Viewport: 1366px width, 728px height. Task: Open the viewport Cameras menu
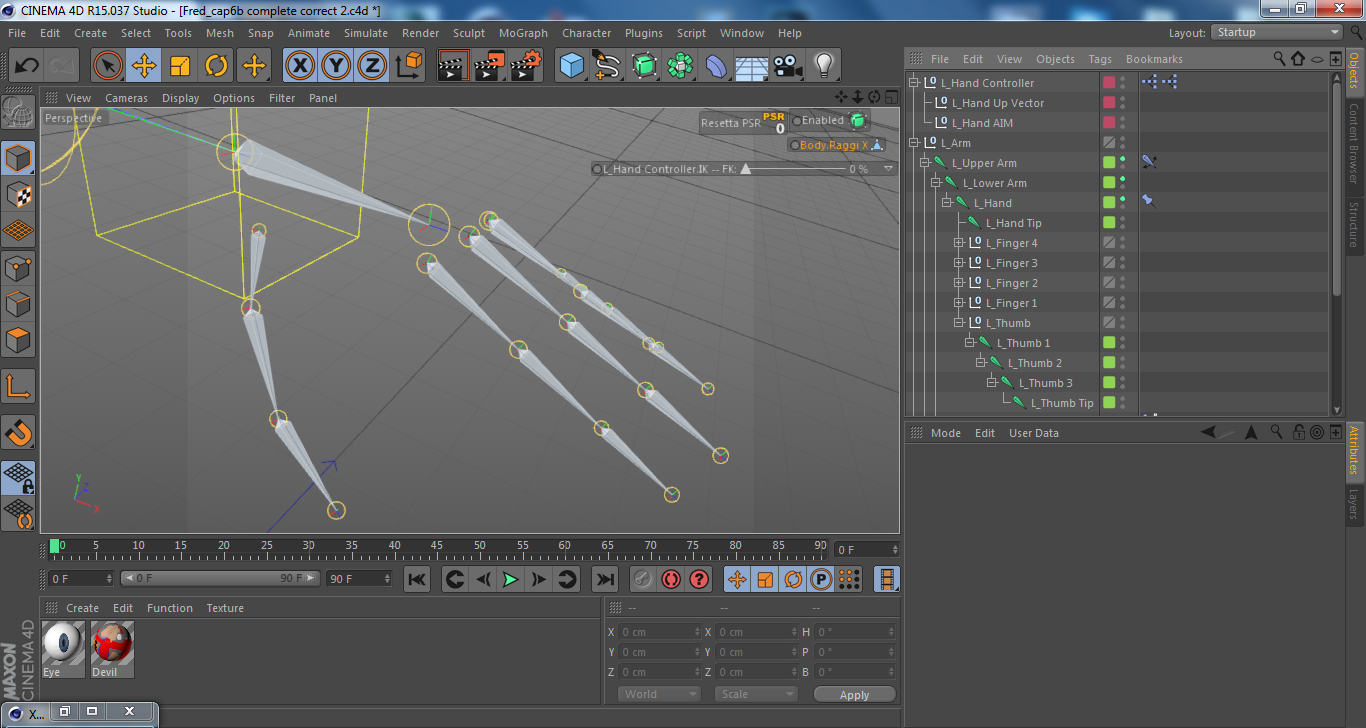tap(126, 98)
